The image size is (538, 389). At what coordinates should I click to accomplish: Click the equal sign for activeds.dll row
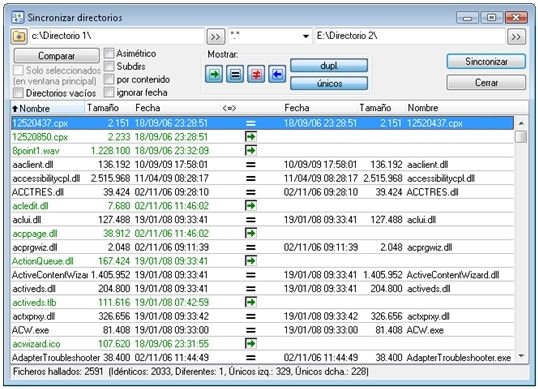[x=251, y=288]
